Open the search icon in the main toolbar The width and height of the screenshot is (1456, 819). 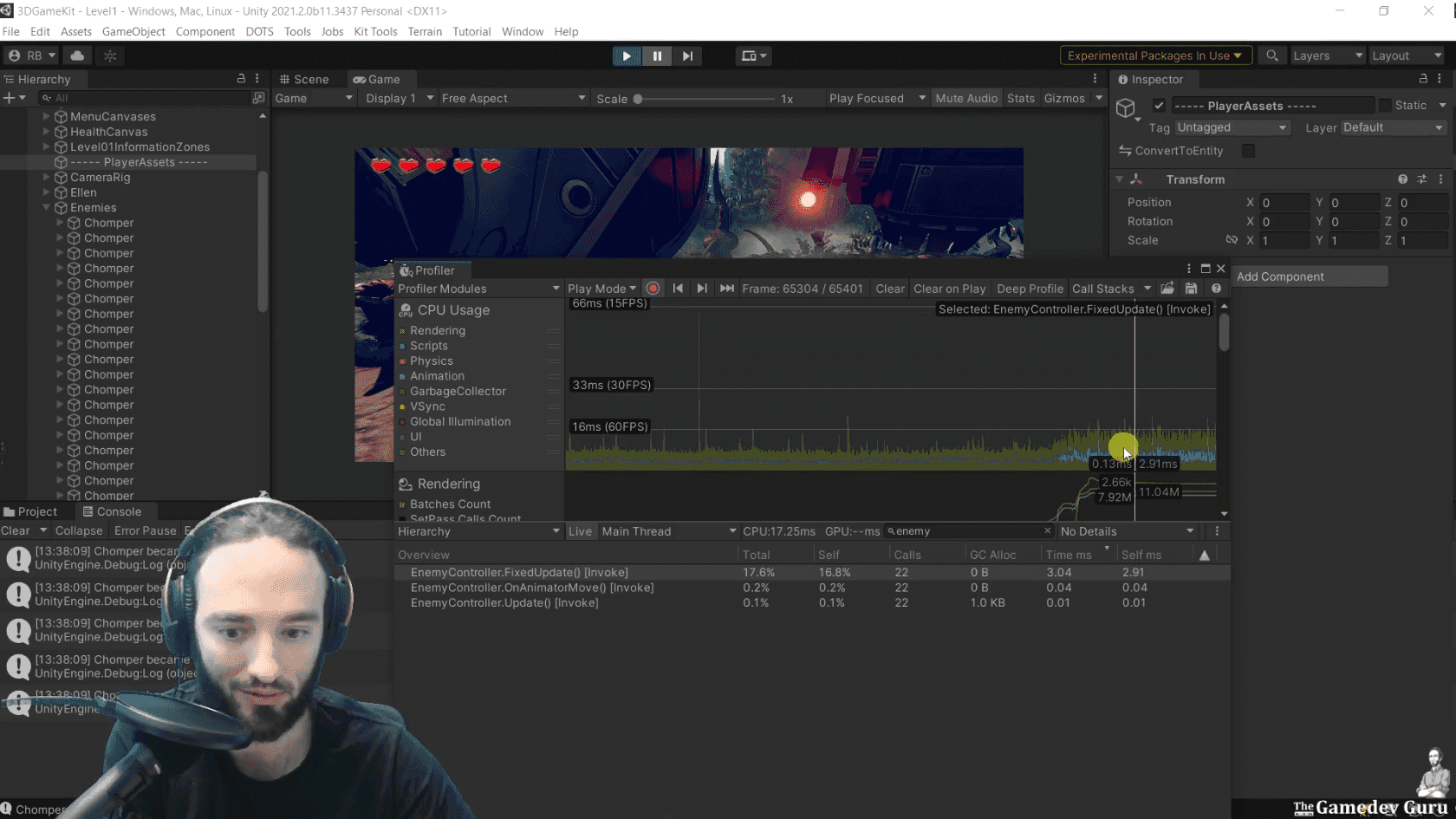click(x=1272, y=55)
